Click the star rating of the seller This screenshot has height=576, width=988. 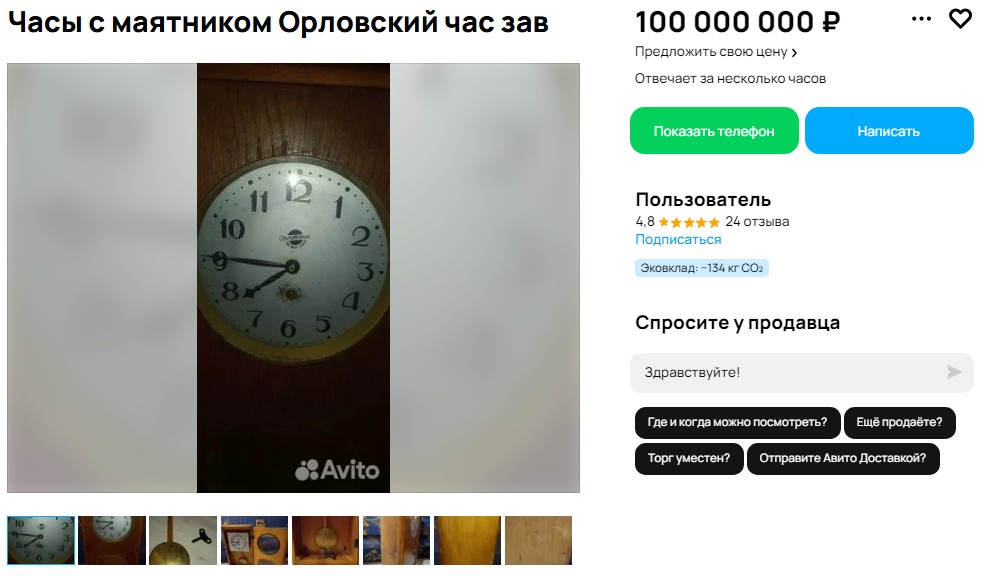click(689, 222)
